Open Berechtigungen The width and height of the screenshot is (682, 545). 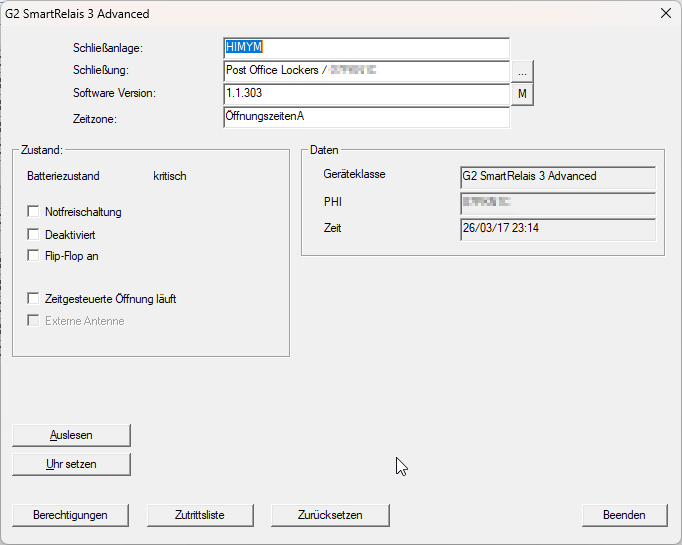point(69,515)
